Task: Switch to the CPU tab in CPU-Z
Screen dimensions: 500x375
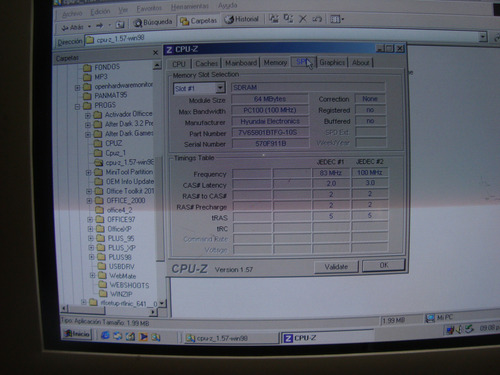Action: tap(179, 63)
